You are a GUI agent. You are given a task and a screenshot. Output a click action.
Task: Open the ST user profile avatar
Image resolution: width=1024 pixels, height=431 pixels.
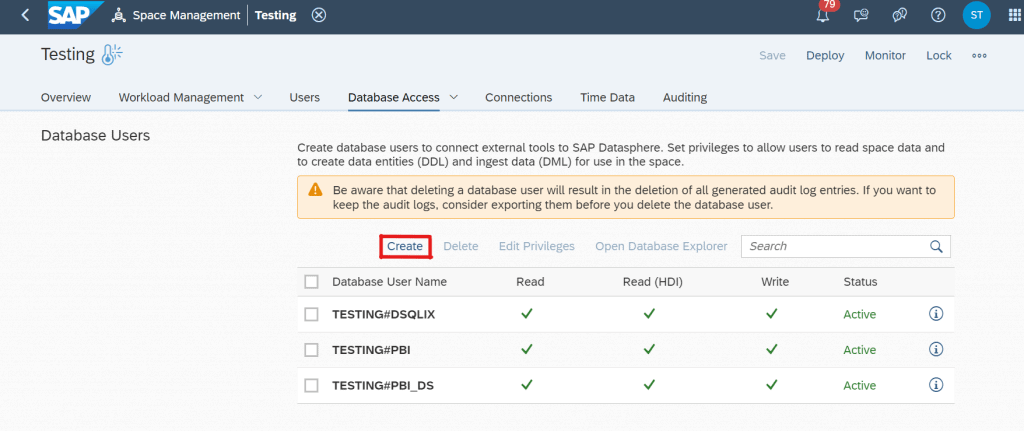tap(976, 15)
